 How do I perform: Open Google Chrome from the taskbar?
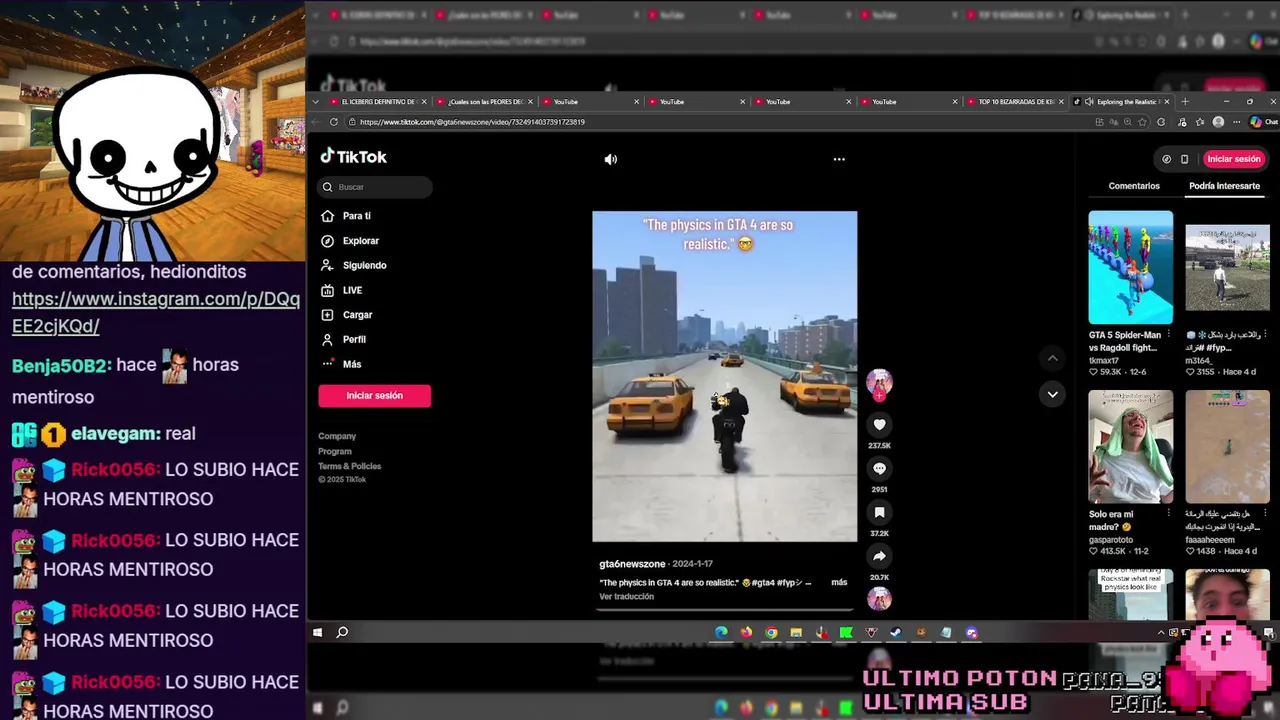coord(771,632)
